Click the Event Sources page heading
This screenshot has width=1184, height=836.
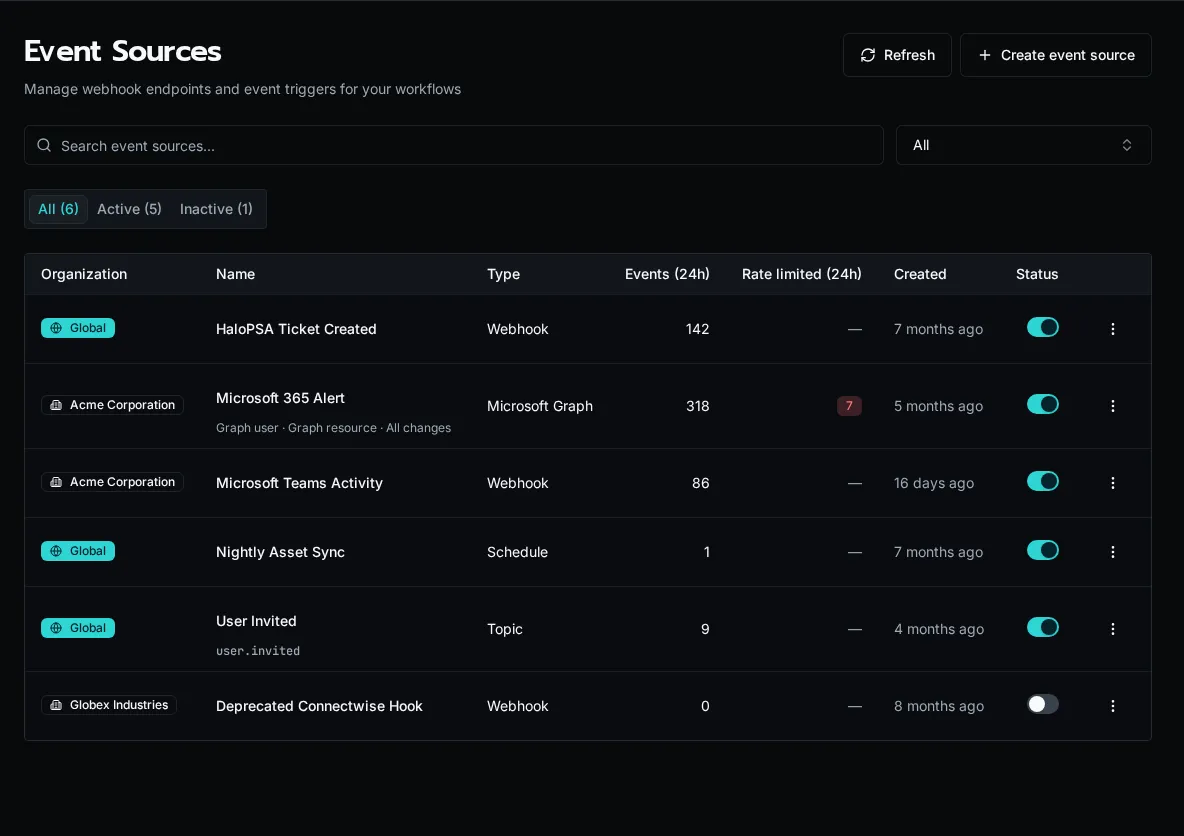(x=122, y=51)
